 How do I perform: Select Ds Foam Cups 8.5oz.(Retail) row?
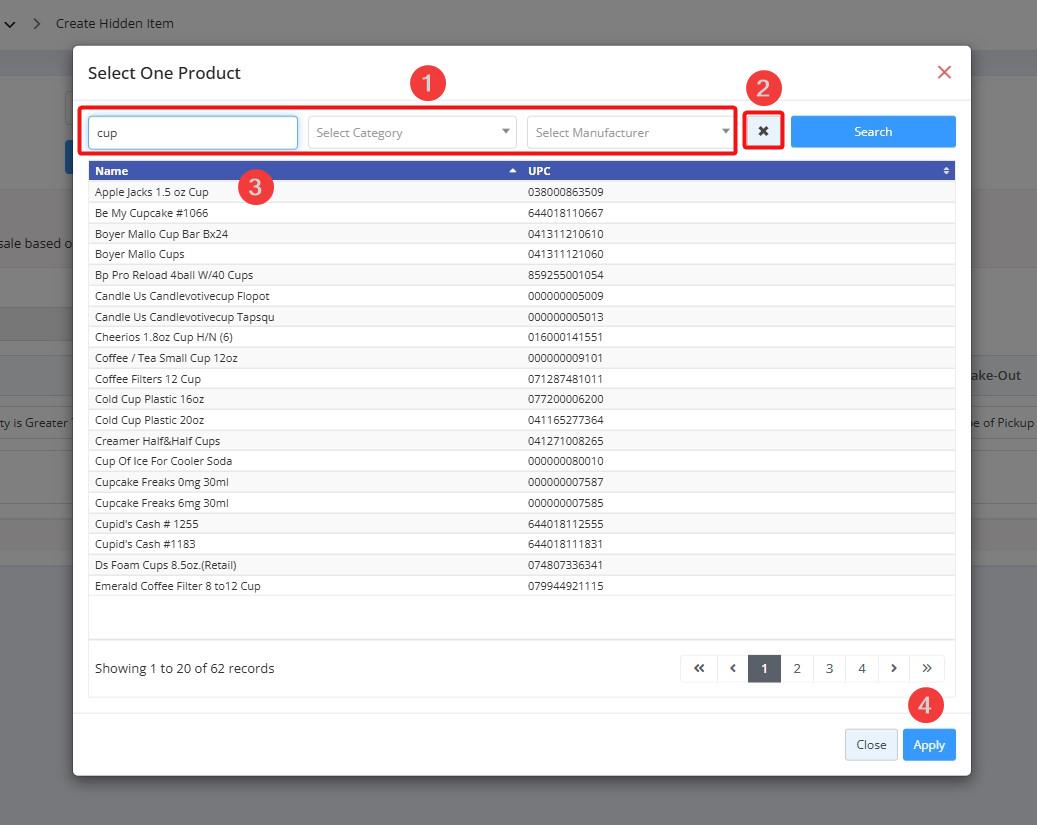[x=522, y=565]
